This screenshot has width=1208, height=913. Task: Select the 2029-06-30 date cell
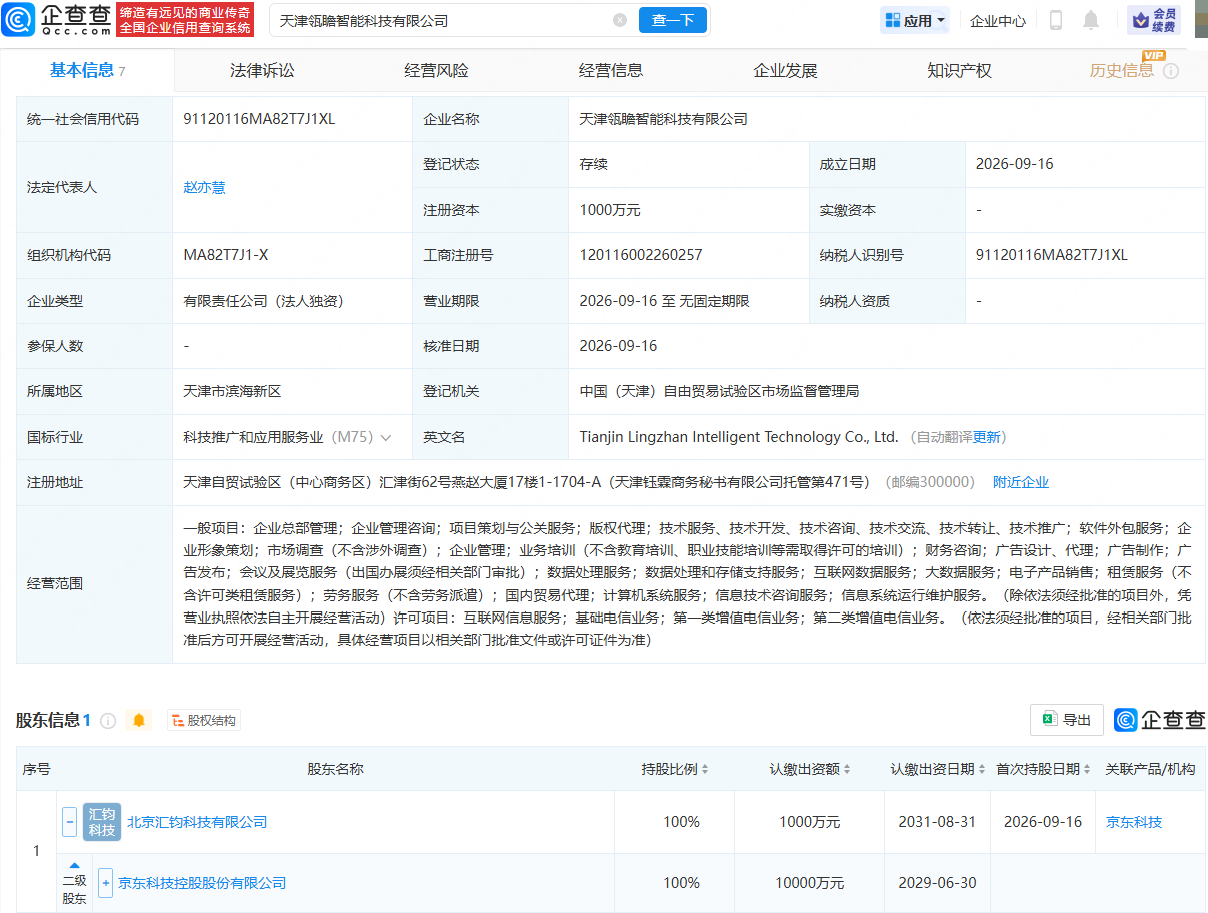(x=937, y=883)
